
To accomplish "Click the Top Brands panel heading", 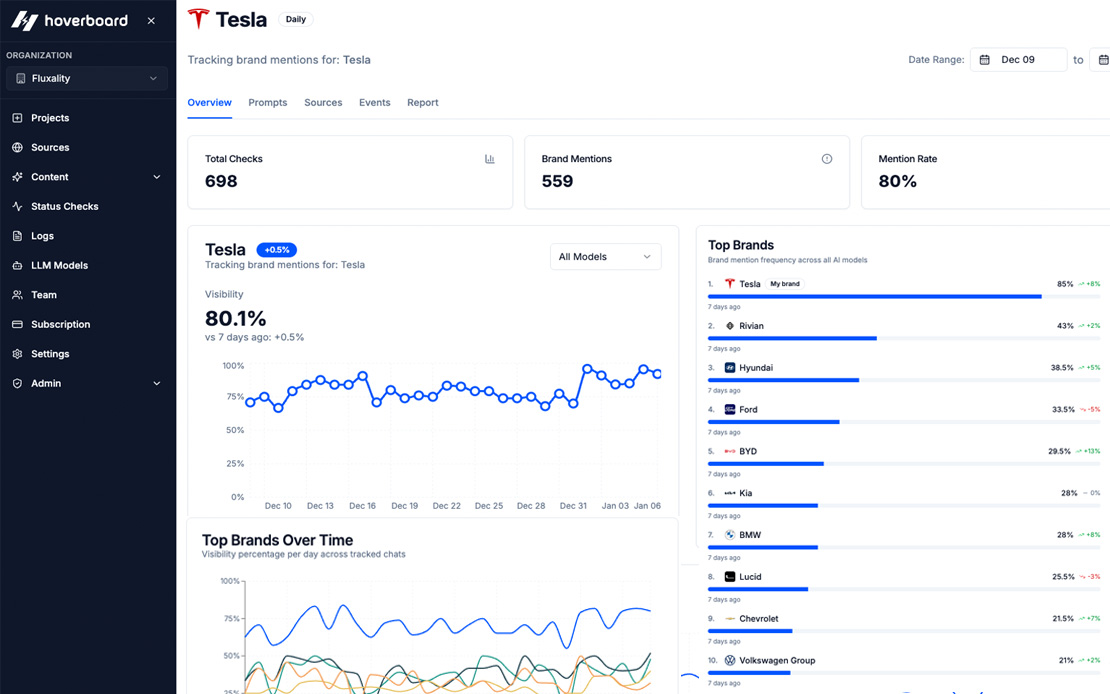I will (741, 245).
